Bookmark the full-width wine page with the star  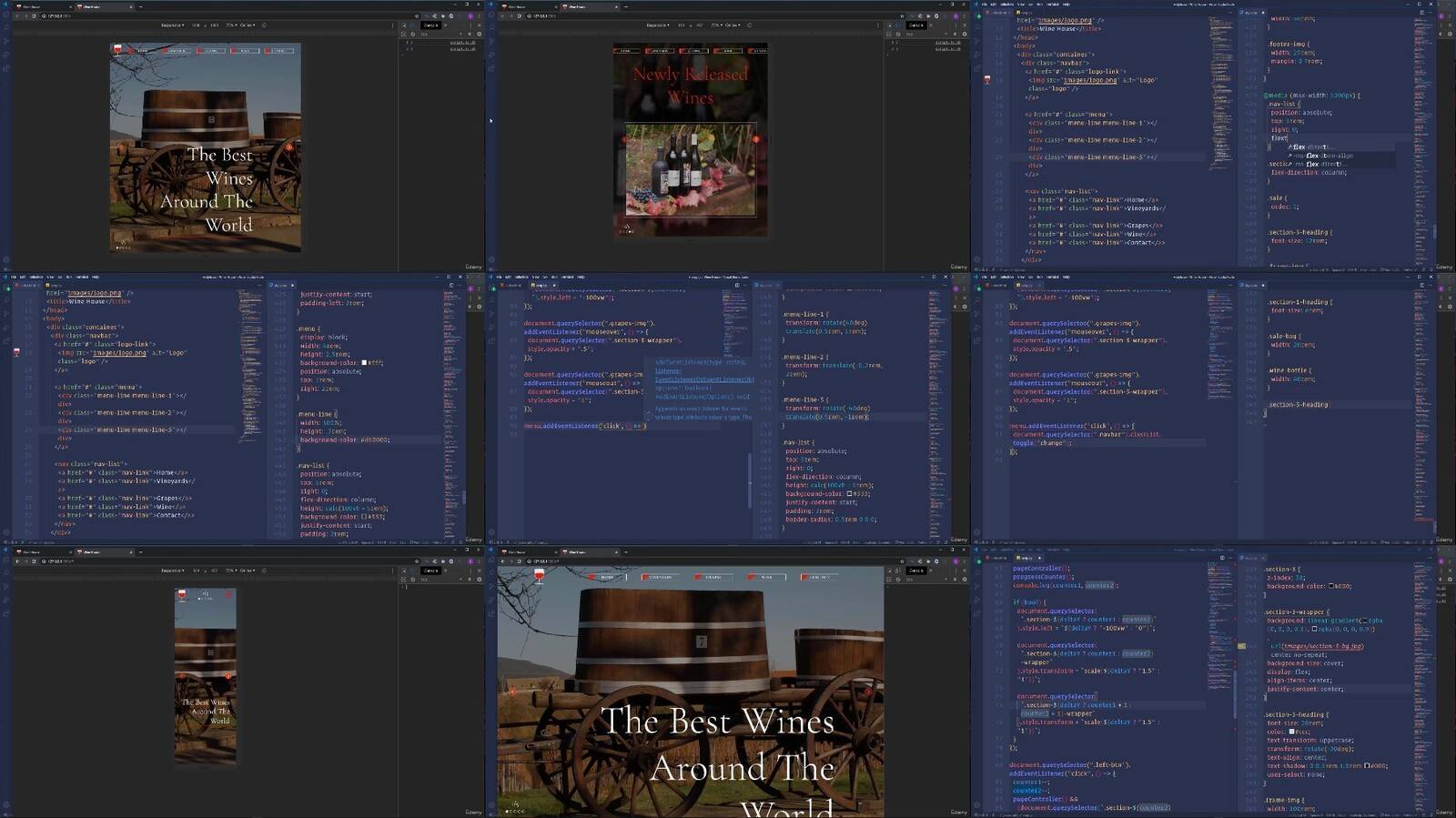point(903,561)
